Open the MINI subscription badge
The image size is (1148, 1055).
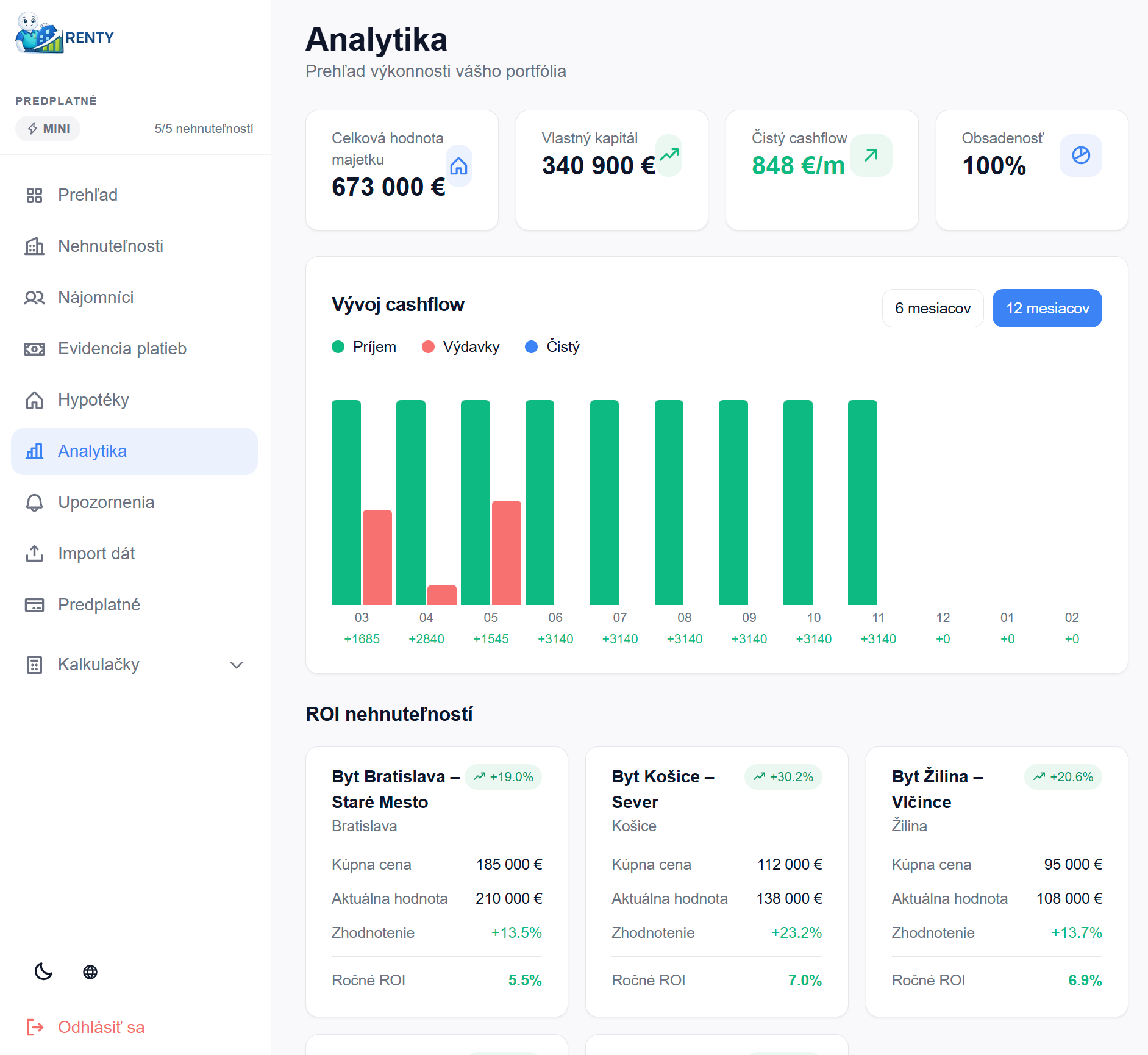pyautogui.click(x=48, y=128)
